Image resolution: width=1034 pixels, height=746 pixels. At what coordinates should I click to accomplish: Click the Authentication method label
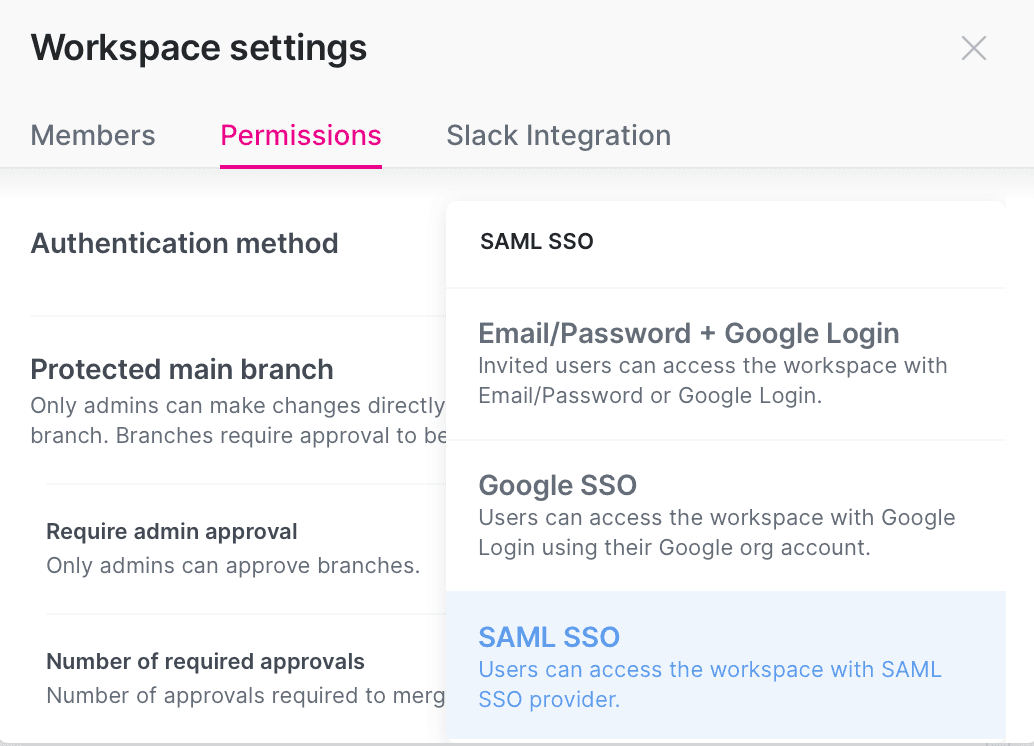184,243
